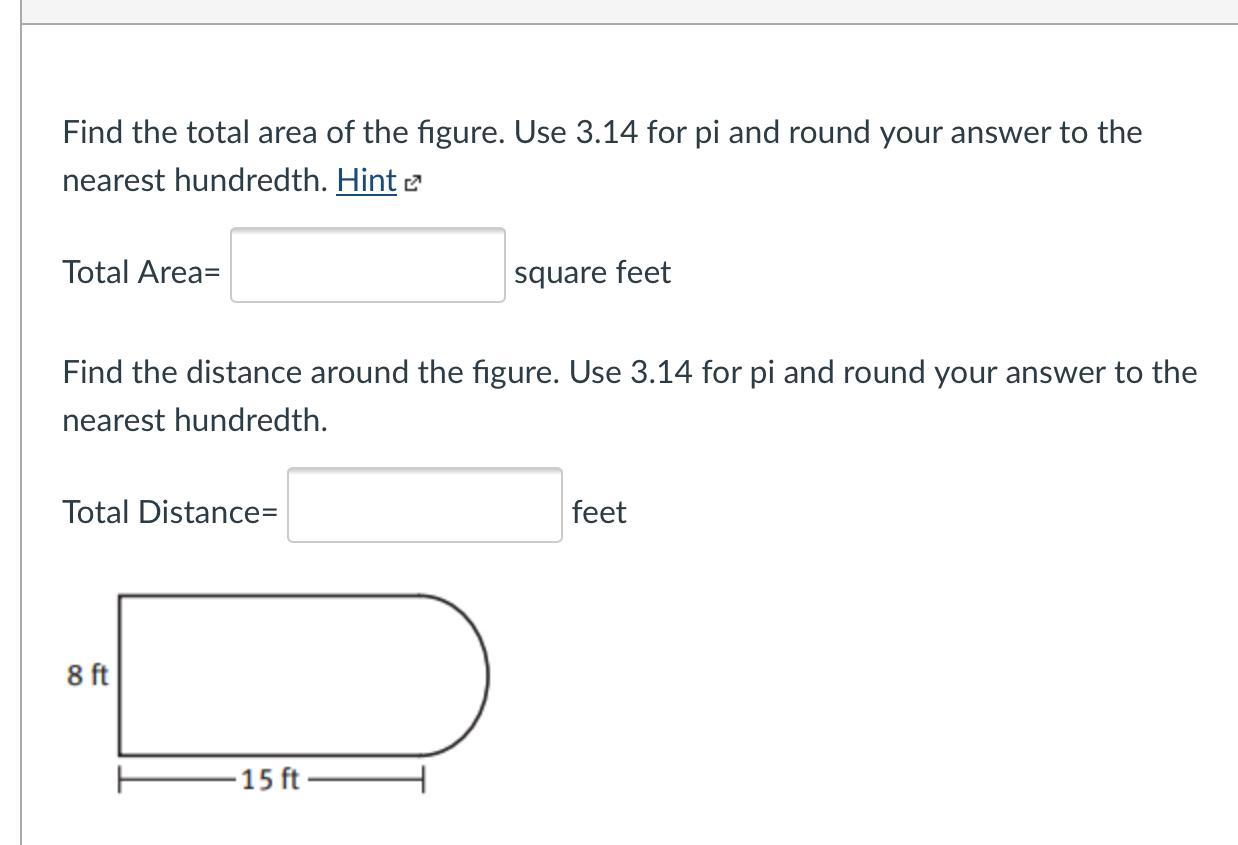
Task: Click the "Total Distance=" label
Action: point(170,512)
